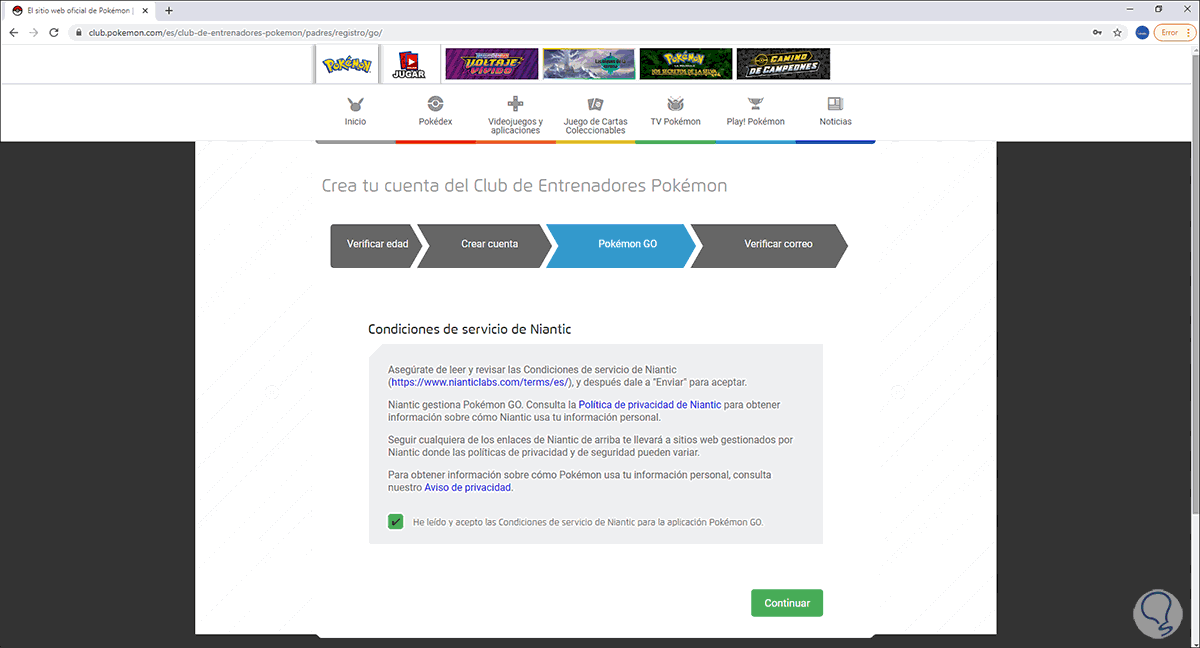1200x648 pixels.
Task: Click the green Continuar button
Action: pos(787,603)
